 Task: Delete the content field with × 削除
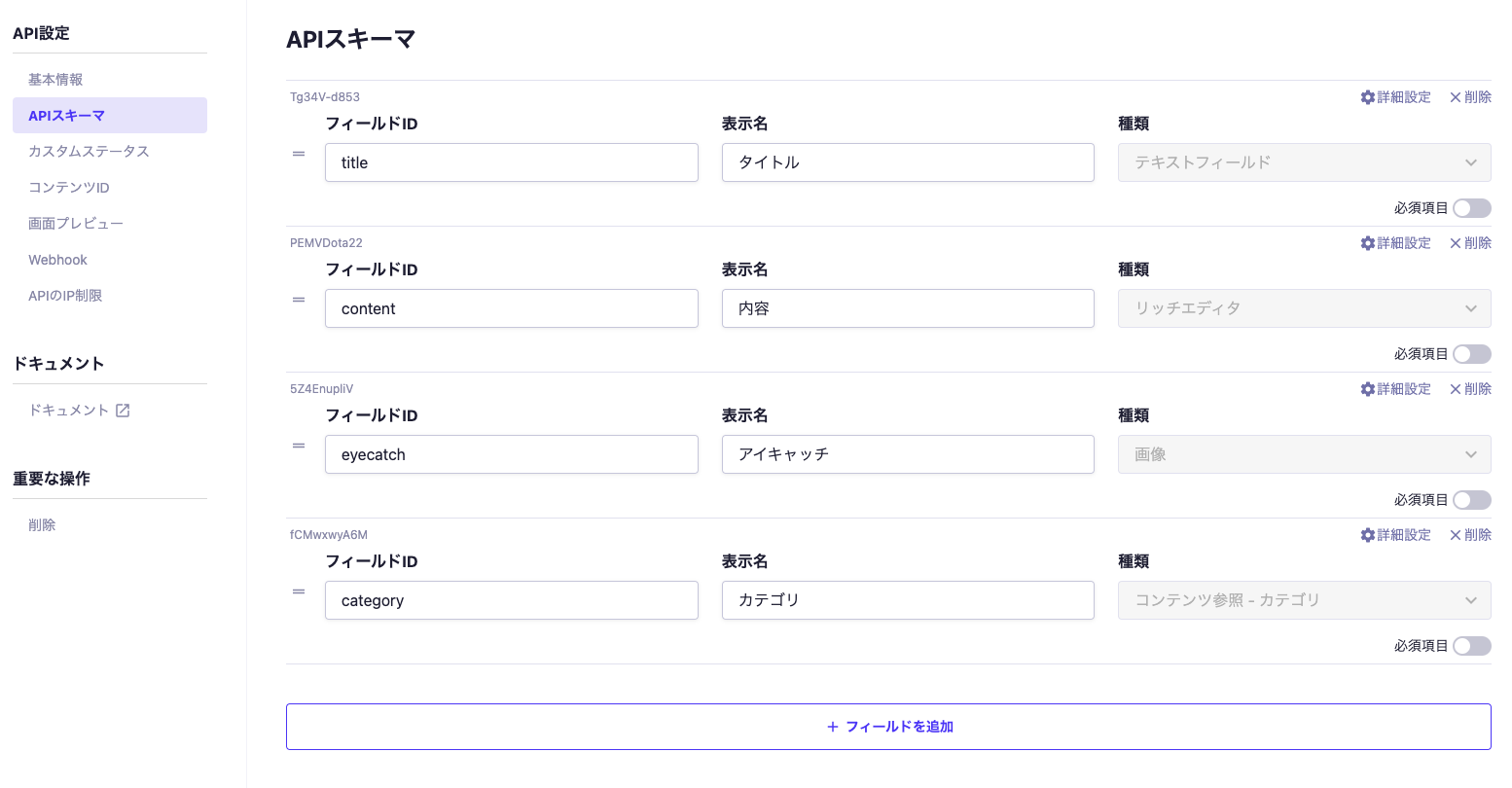coord(1470,243)
